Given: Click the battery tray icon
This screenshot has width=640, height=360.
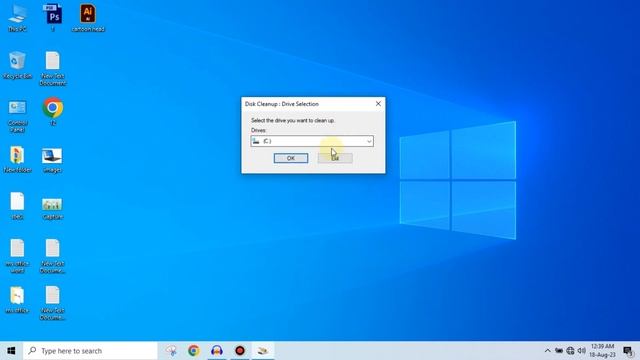Looking at the screenshot, I should [x=559, y=351].
